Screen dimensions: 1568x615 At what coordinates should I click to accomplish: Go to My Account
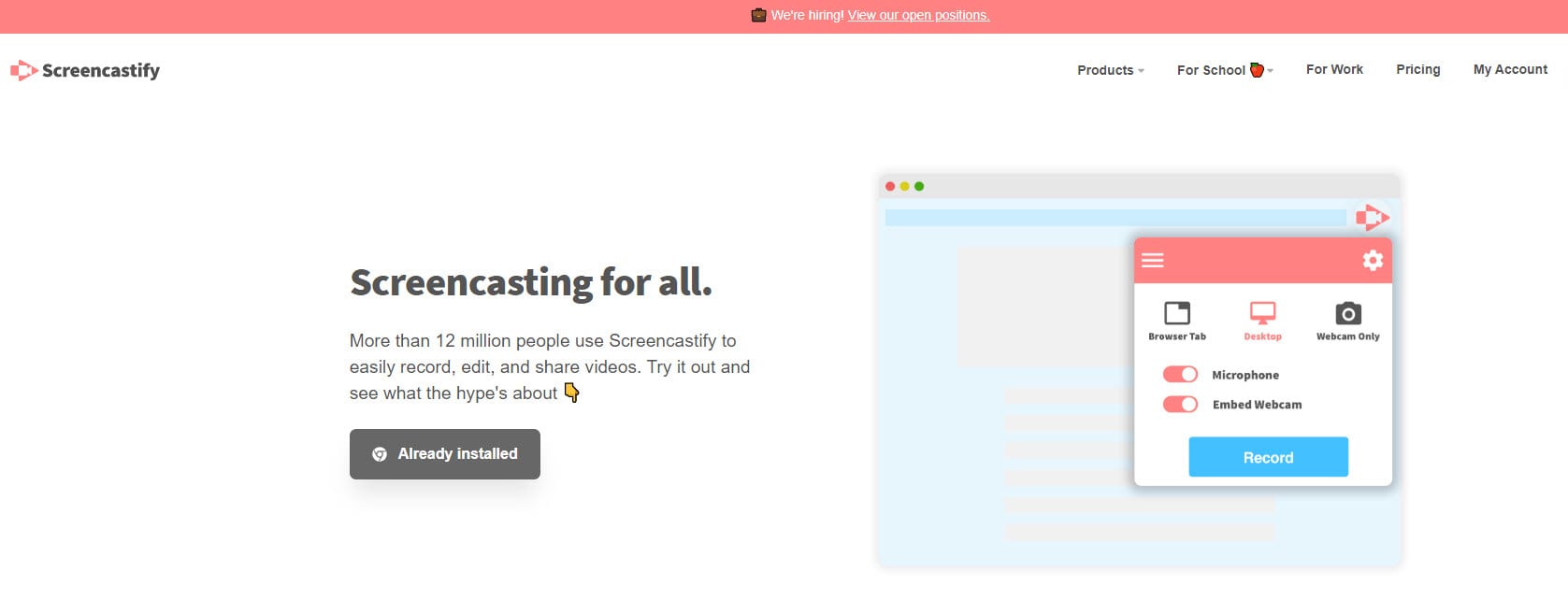point(1510,69)
